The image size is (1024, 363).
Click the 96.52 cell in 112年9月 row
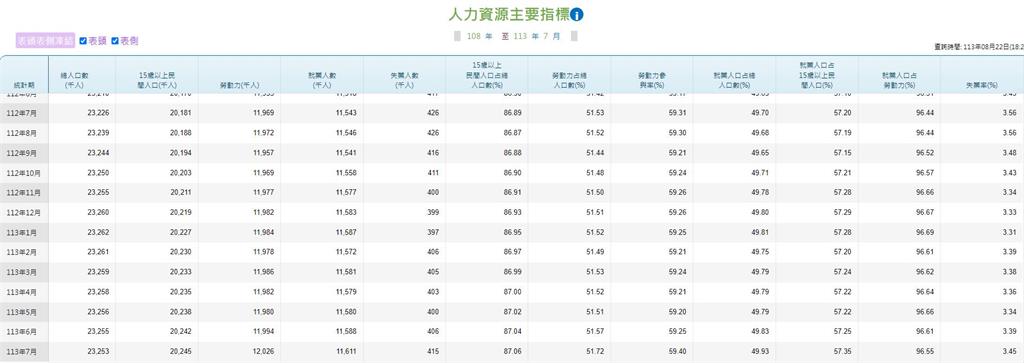[x=925, y=153]
